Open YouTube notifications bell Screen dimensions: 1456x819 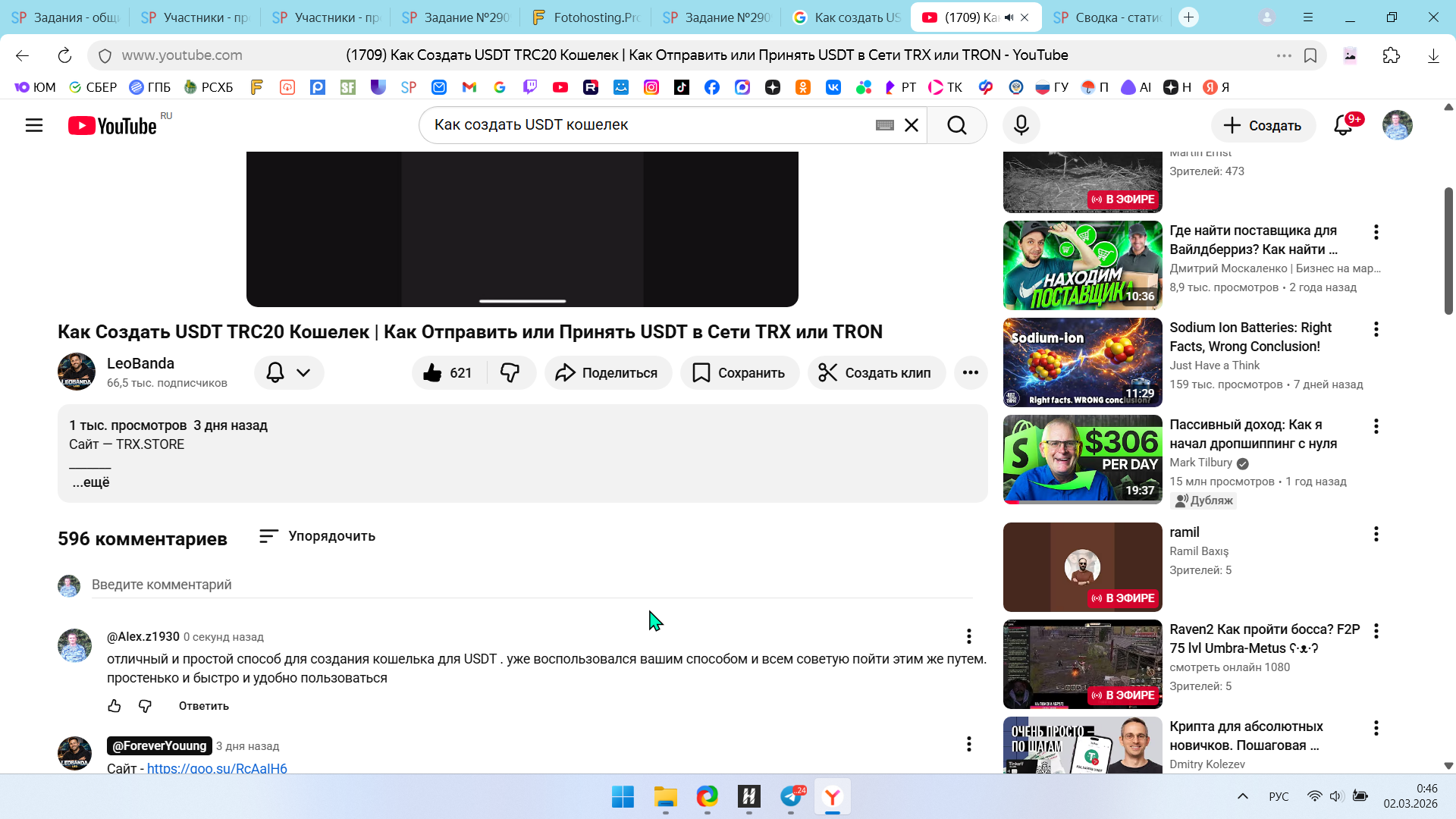pos(1343,125)
